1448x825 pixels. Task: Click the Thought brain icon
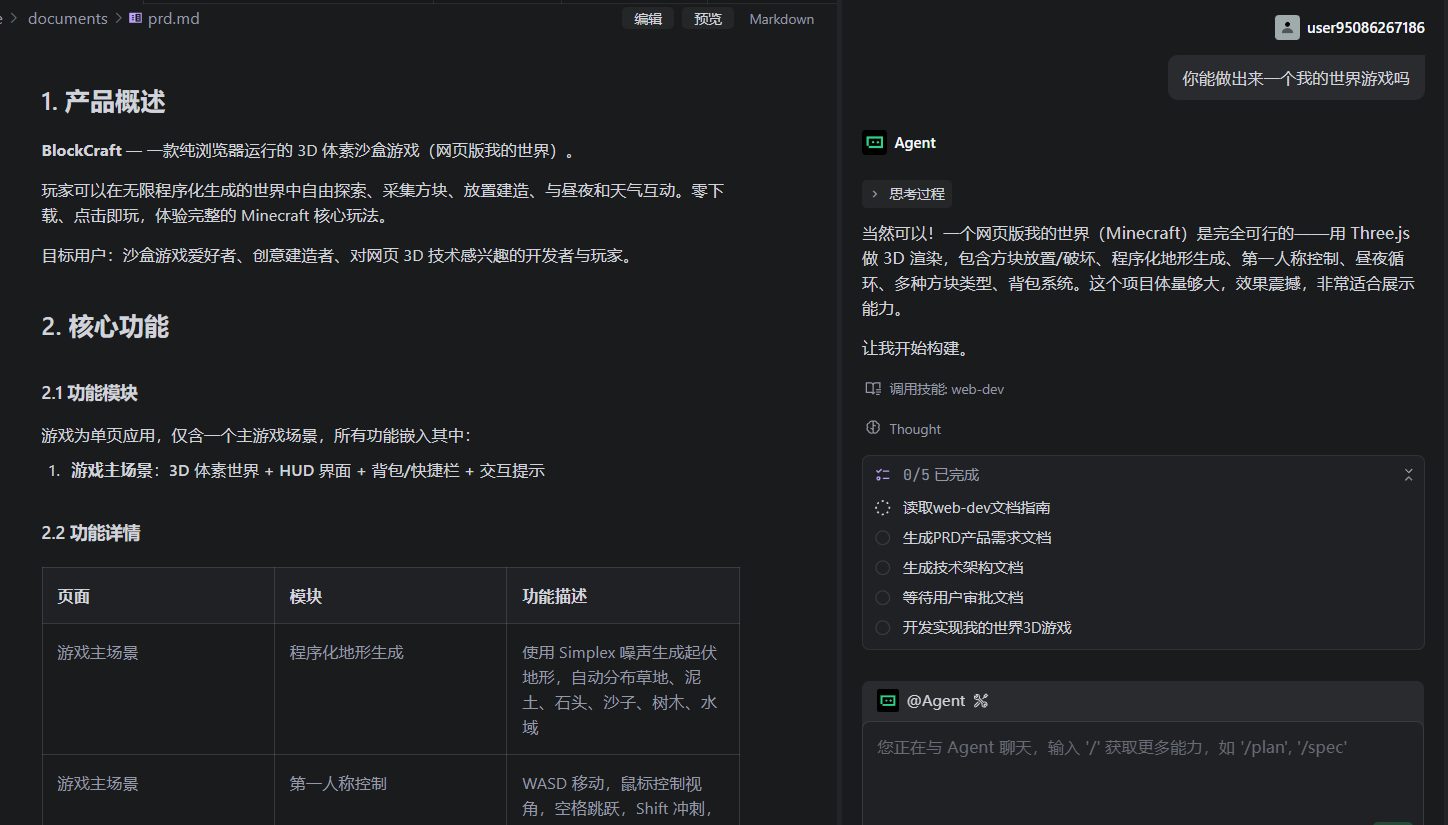pos(873,428)
